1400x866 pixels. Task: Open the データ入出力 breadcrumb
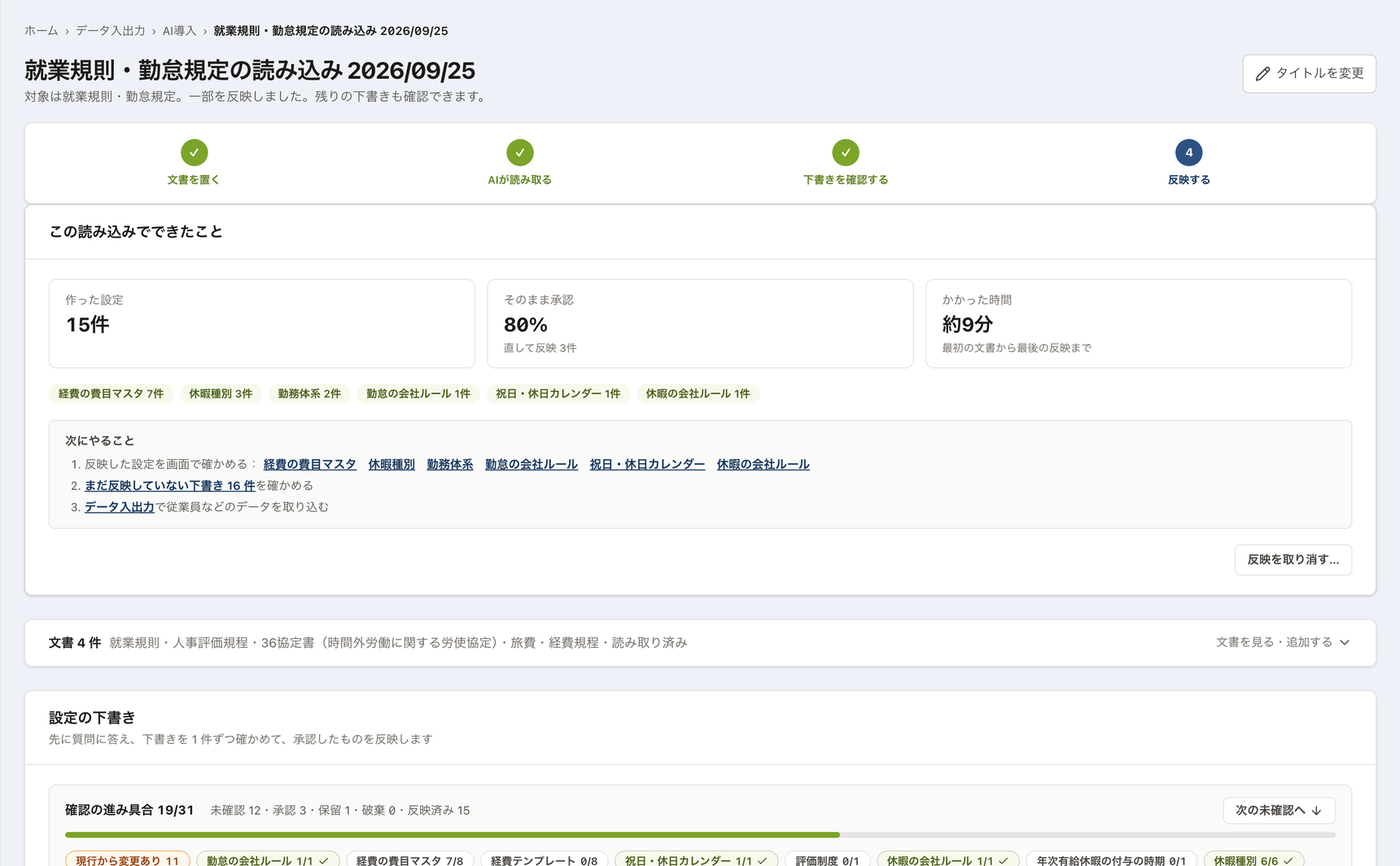point(111,31)
